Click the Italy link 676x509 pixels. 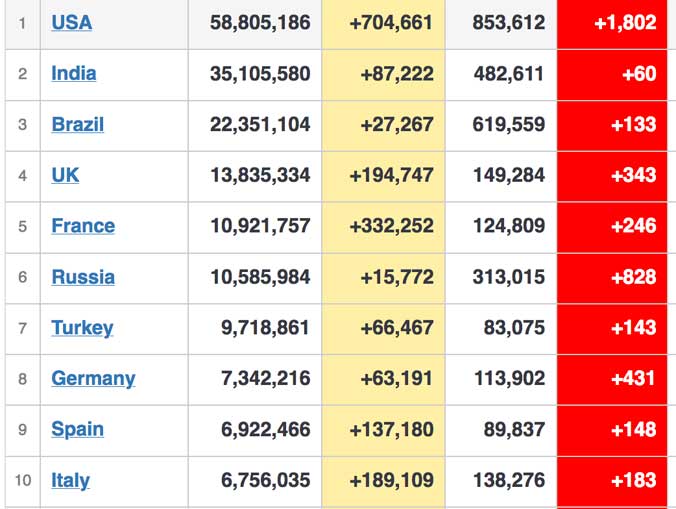tap(70, 481)
